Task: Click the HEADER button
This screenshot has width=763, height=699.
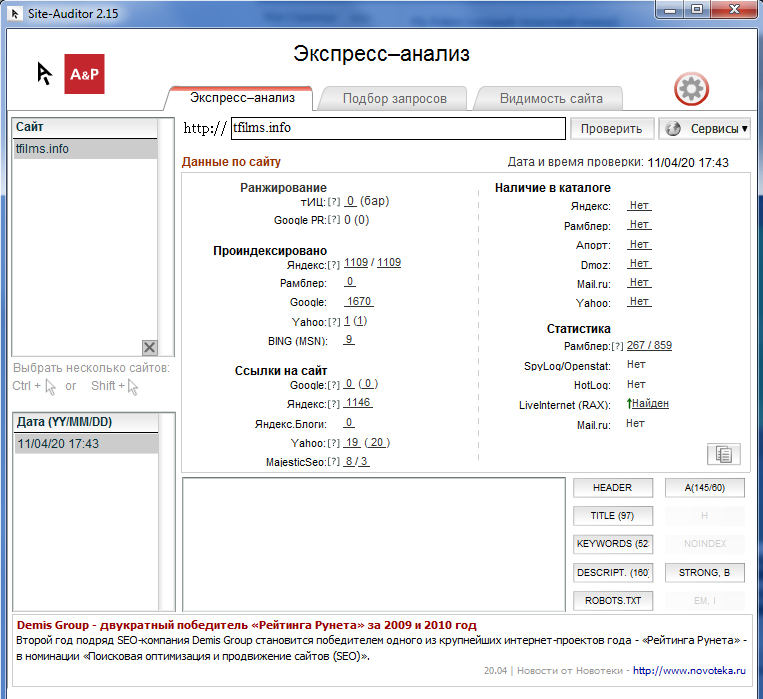Action: point(613,488)
